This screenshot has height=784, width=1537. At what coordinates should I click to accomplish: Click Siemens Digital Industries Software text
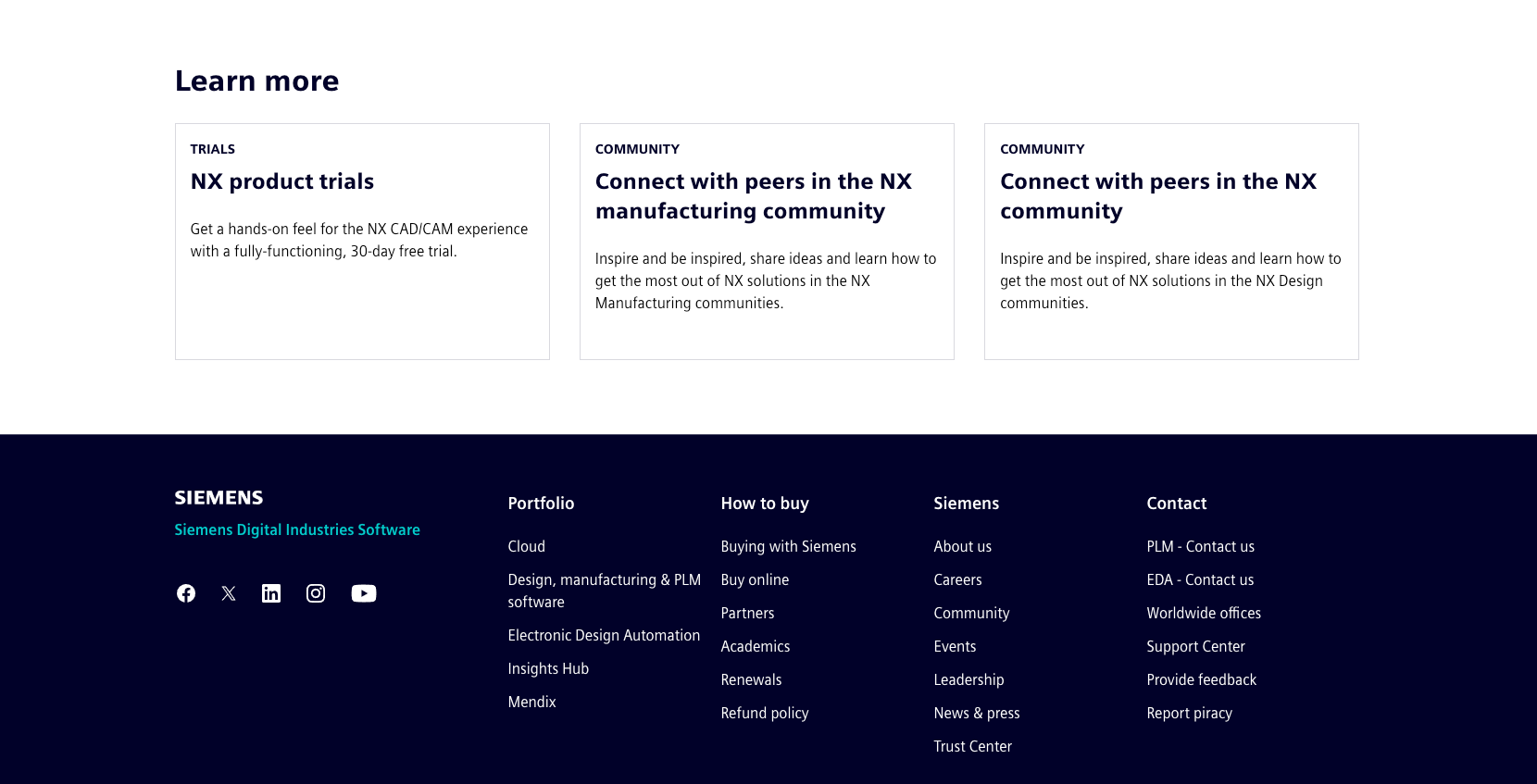point(297,530)
